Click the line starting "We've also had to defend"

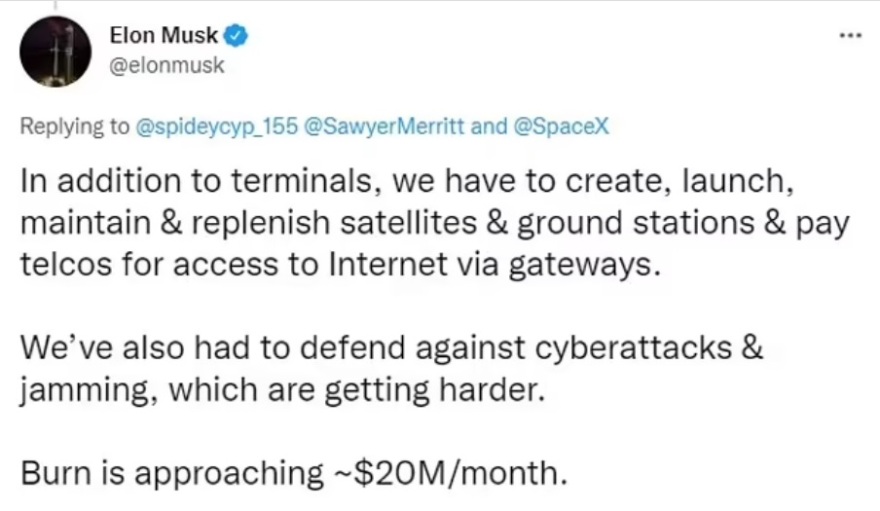(x=391, y=350)
